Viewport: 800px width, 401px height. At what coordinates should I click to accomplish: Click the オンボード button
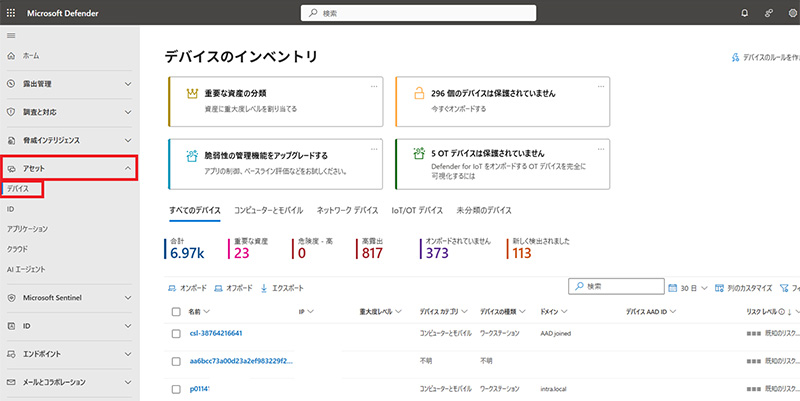(187, 288)
